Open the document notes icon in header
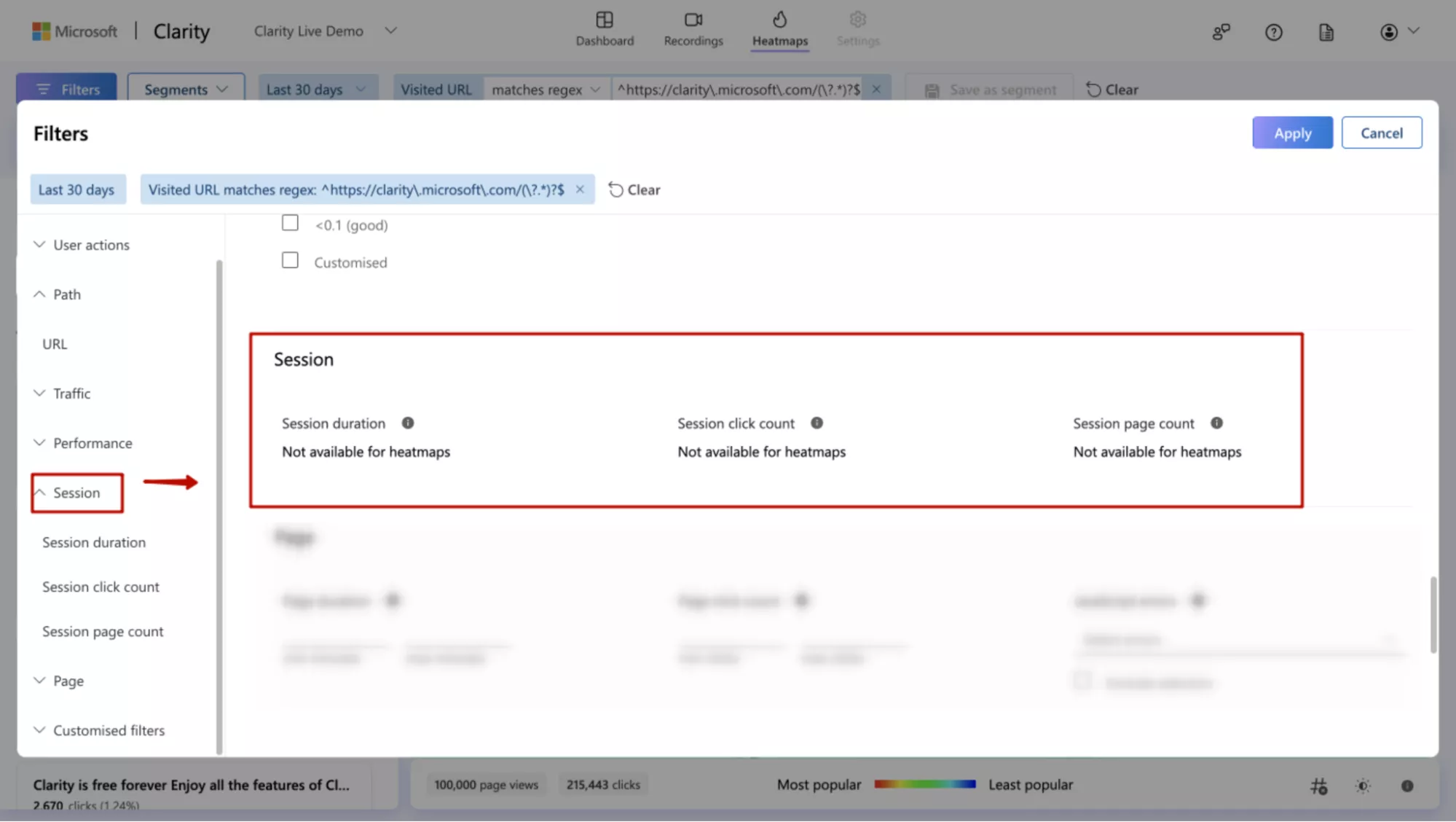 click(1326, 32)
